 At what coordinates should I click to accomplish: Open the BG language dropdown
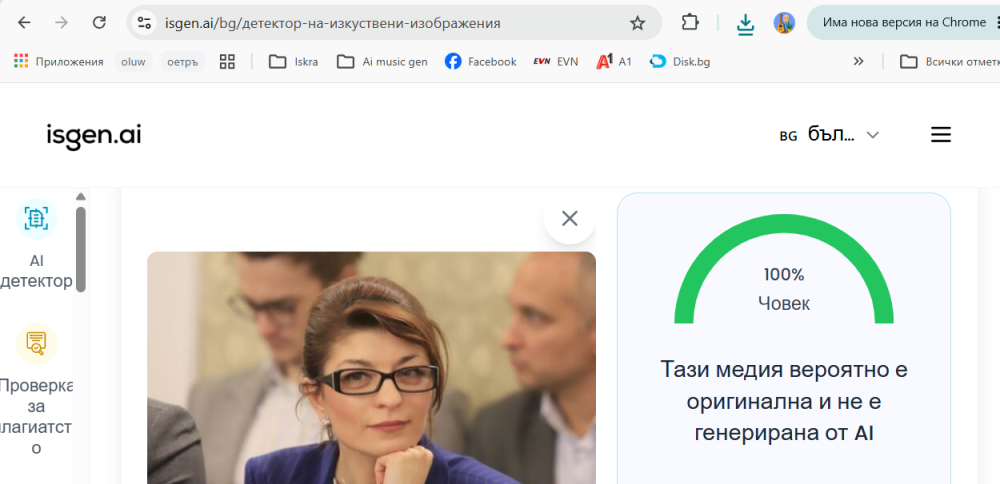point(829,135)
